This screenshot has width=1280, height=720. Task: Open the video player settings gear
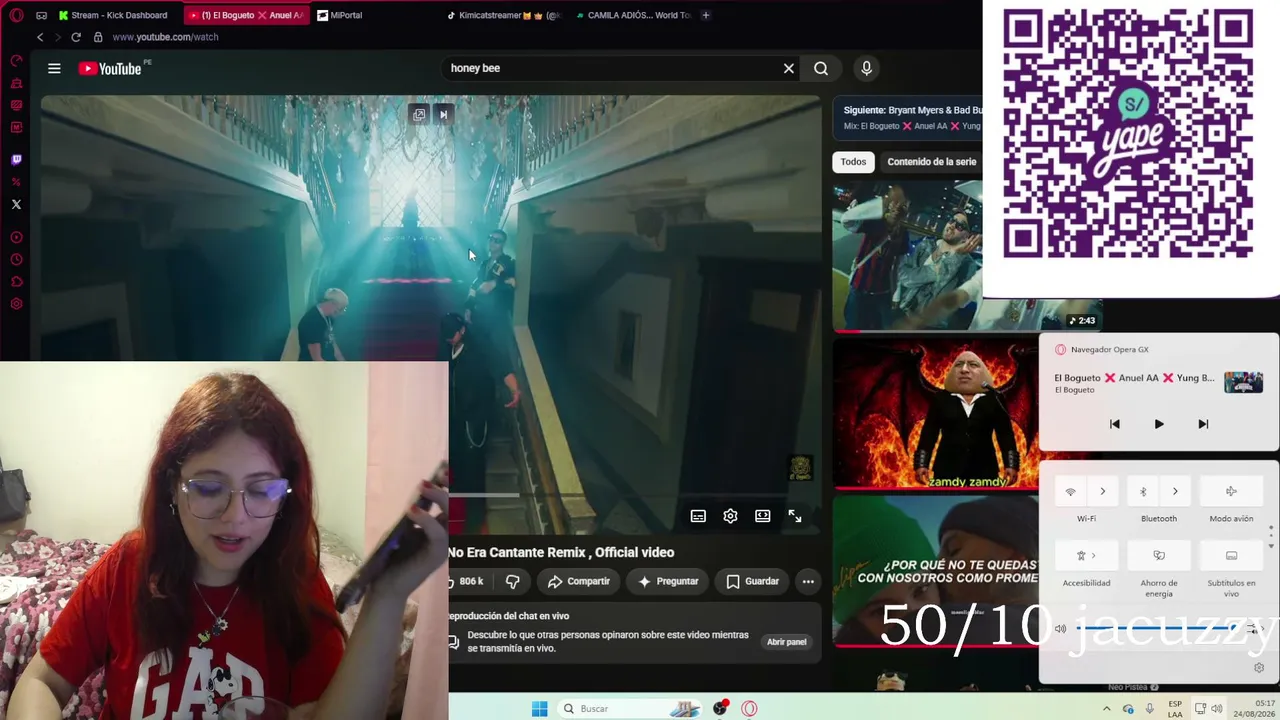tap(730, 516)
